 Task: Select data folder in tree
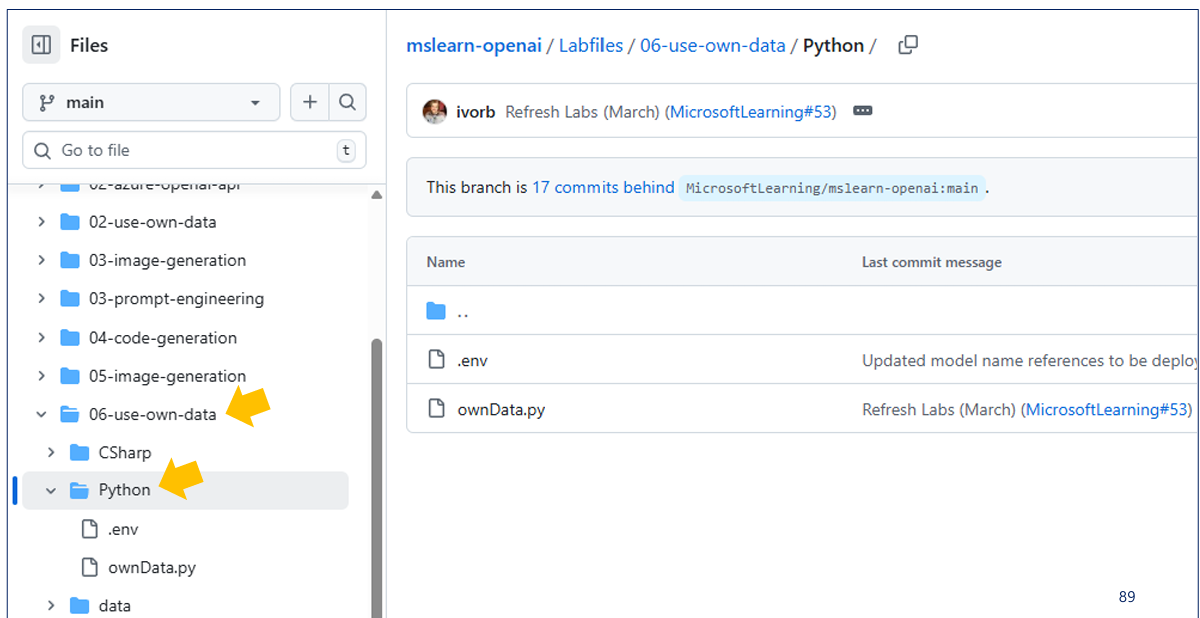pos(114,606)
